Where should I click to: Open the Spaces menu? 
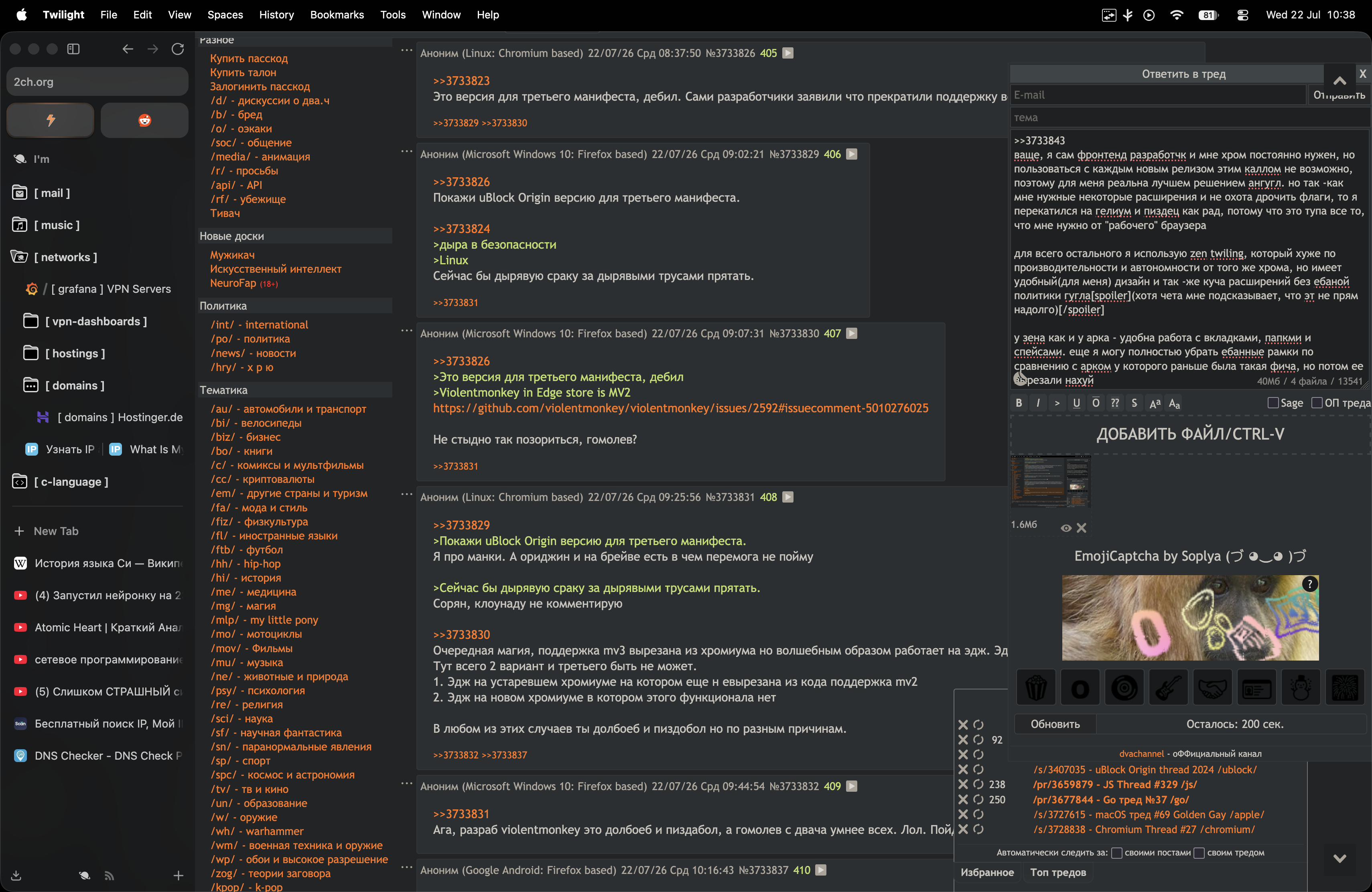click(225, 15)
